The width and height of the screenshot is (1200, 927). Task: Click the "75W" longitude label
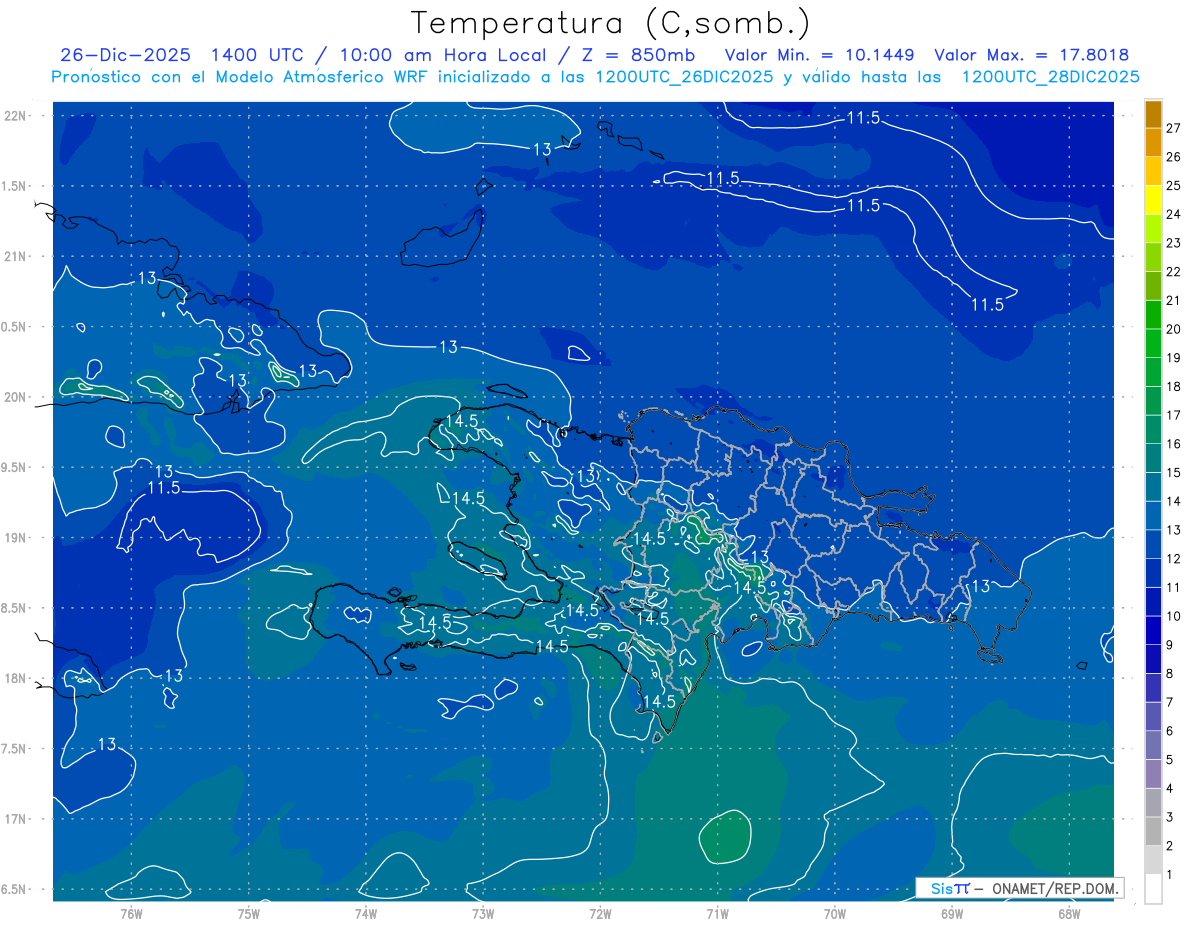(249, 913)
